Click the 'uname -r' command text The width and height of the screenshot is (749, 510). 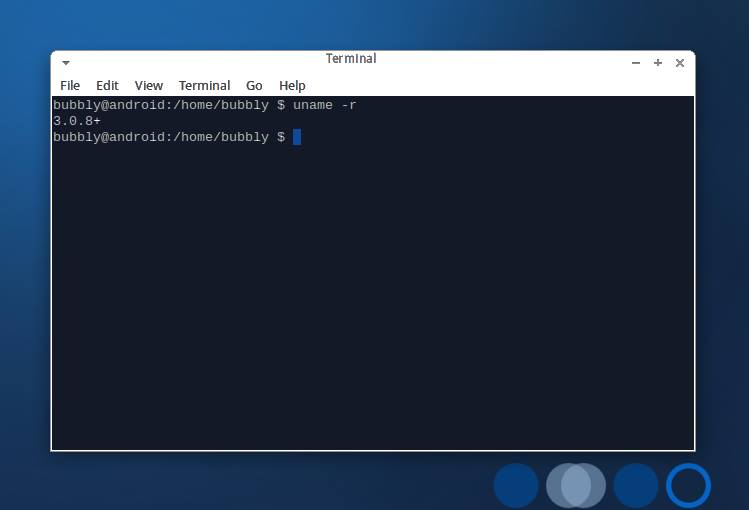[x=325, y=105]
